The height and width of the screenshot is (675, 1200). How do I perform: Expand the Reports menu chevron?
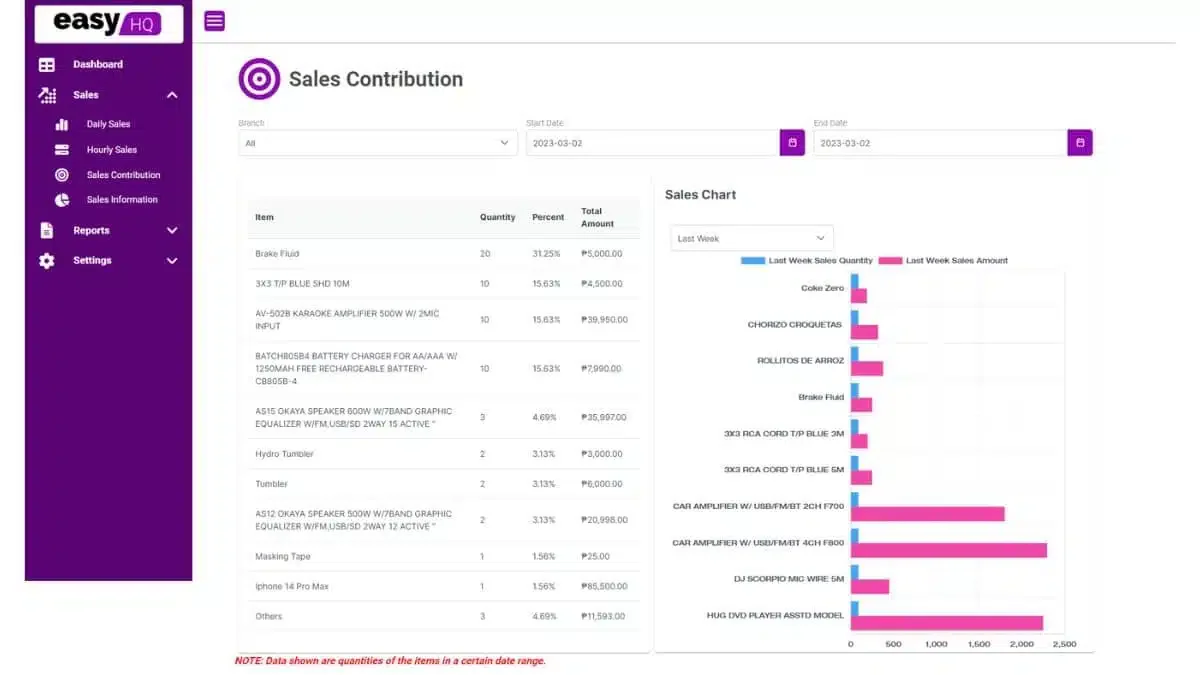click(x=172, y=231)
